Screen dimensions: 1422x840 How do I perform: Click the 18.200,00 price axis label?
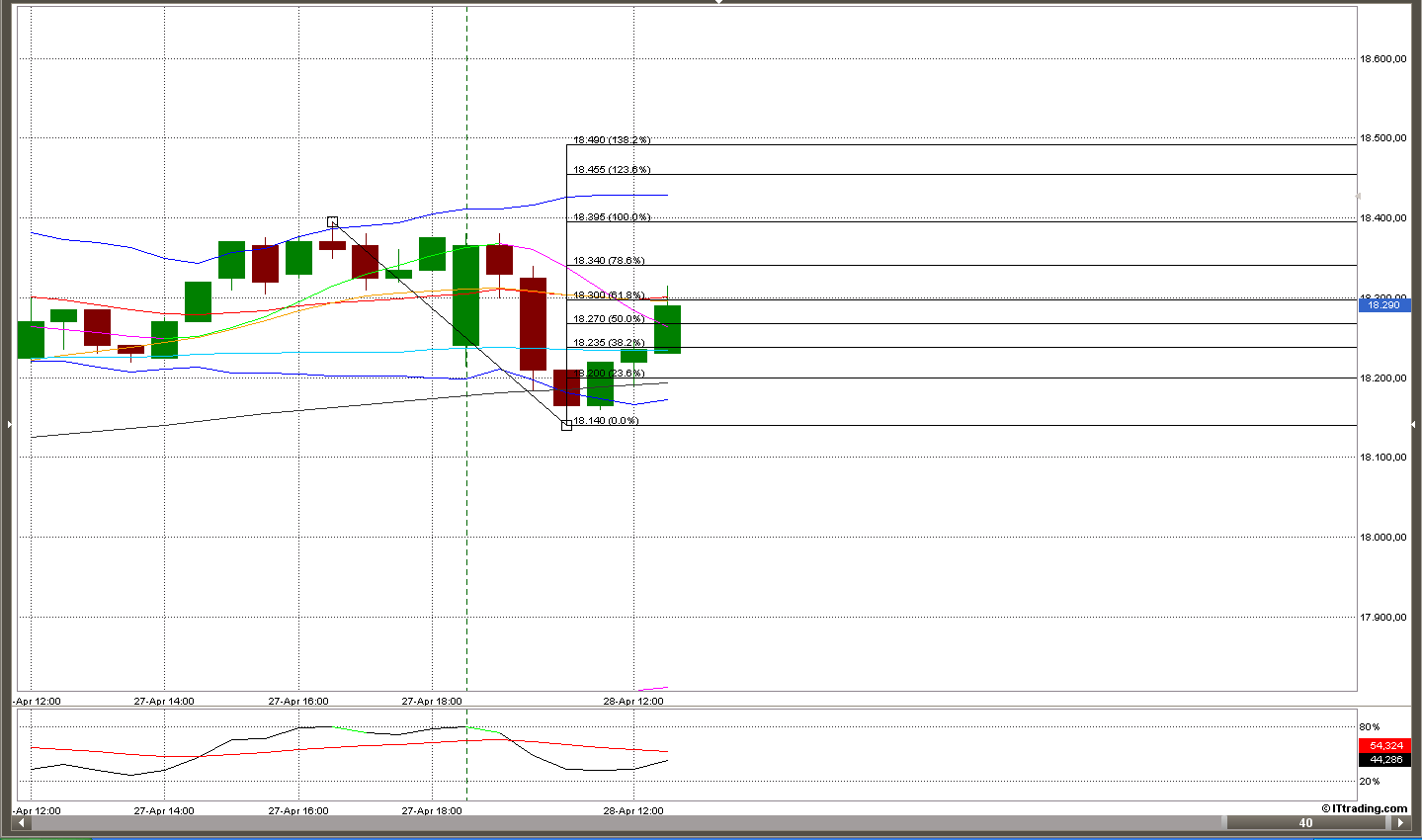pyautogui.click(x=1383, y=378)
